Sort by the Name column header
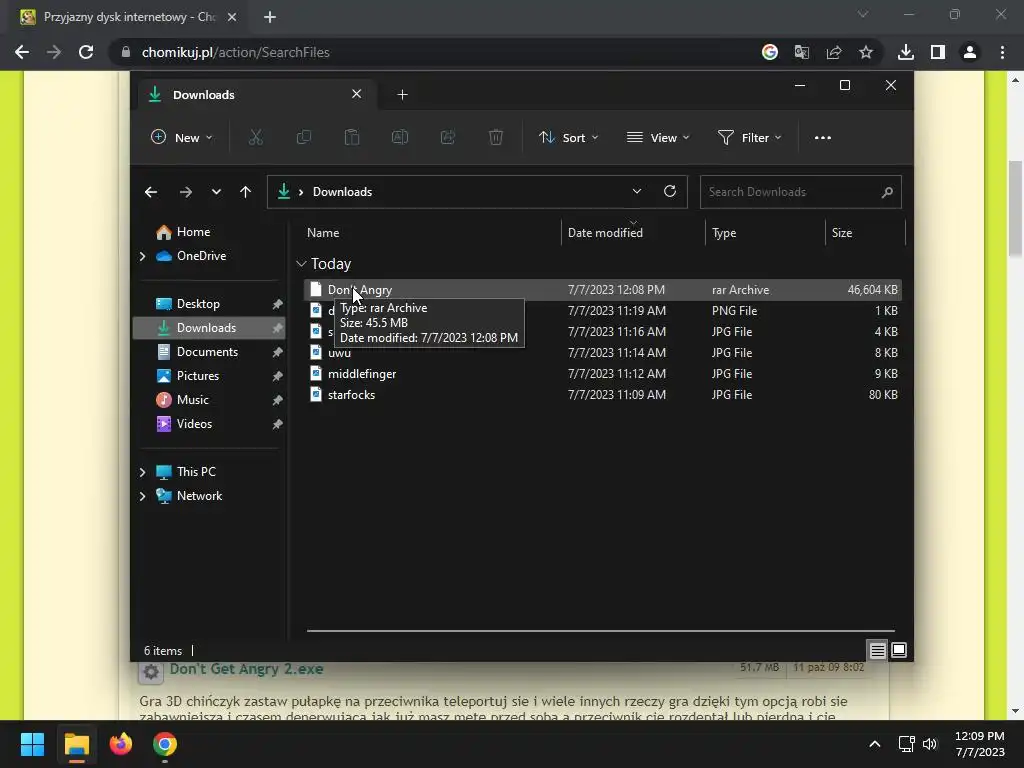This screenshot has width=1024, height=768. pos(323,233)
